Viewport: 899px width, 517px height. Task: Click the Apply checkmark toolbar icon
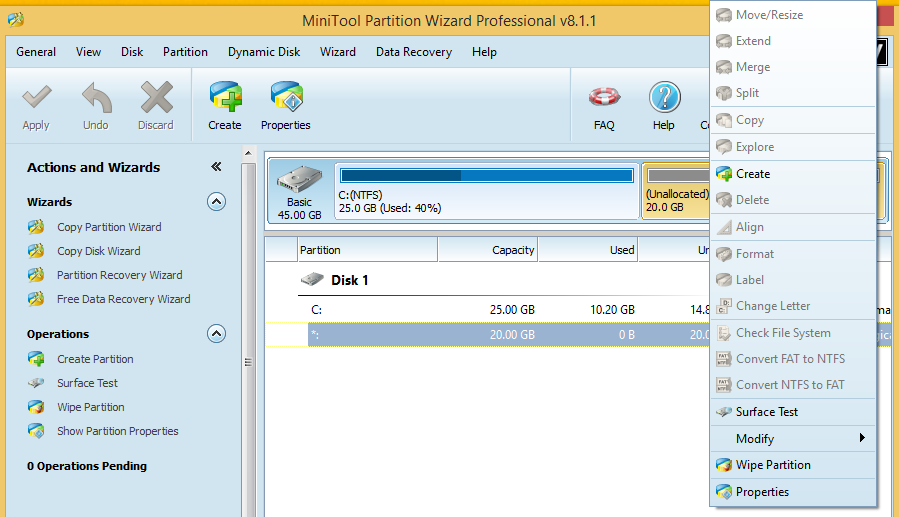pyautogui.click(x=37, y=97)
